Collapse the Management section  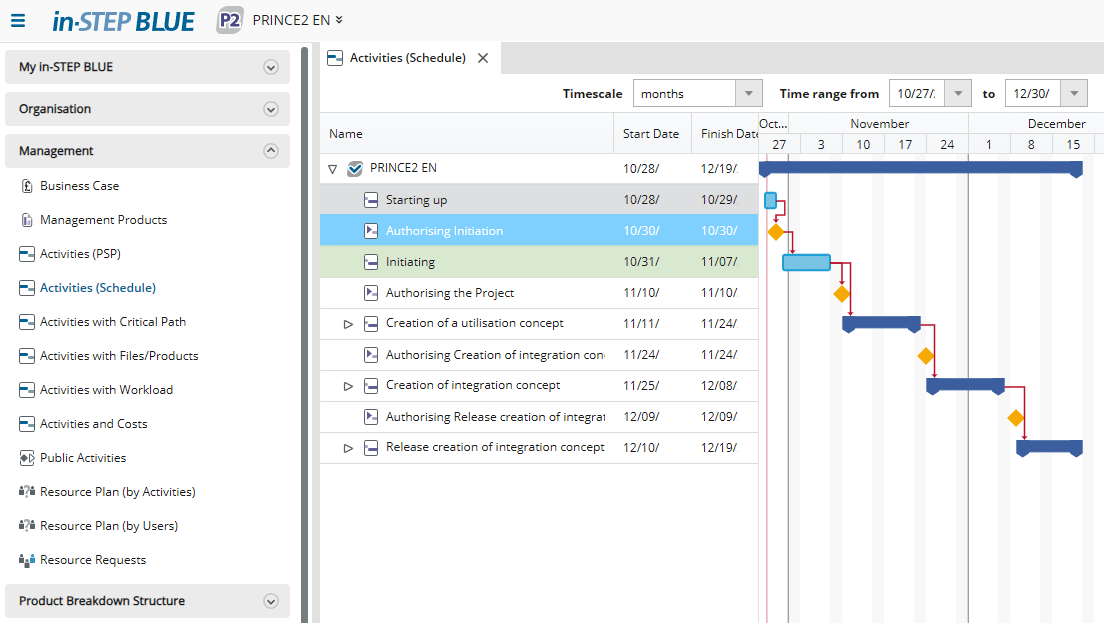point(270,151)
